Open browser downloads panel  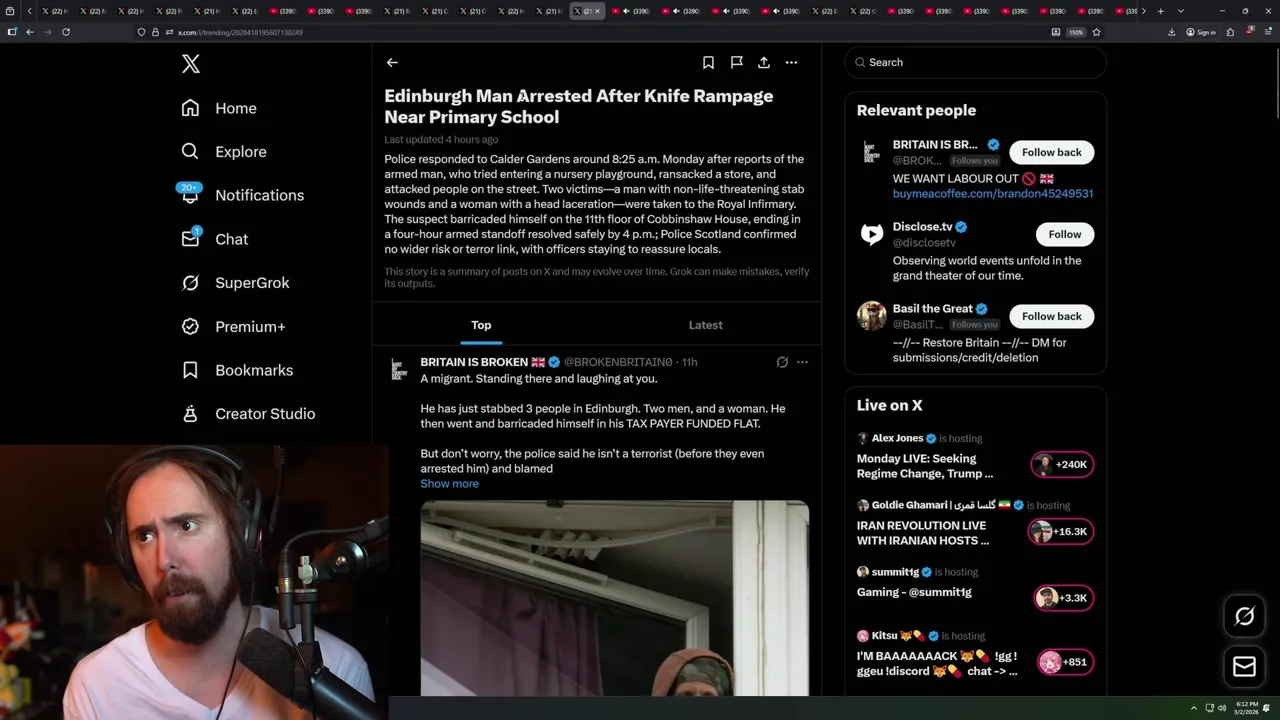[1172, 32]
